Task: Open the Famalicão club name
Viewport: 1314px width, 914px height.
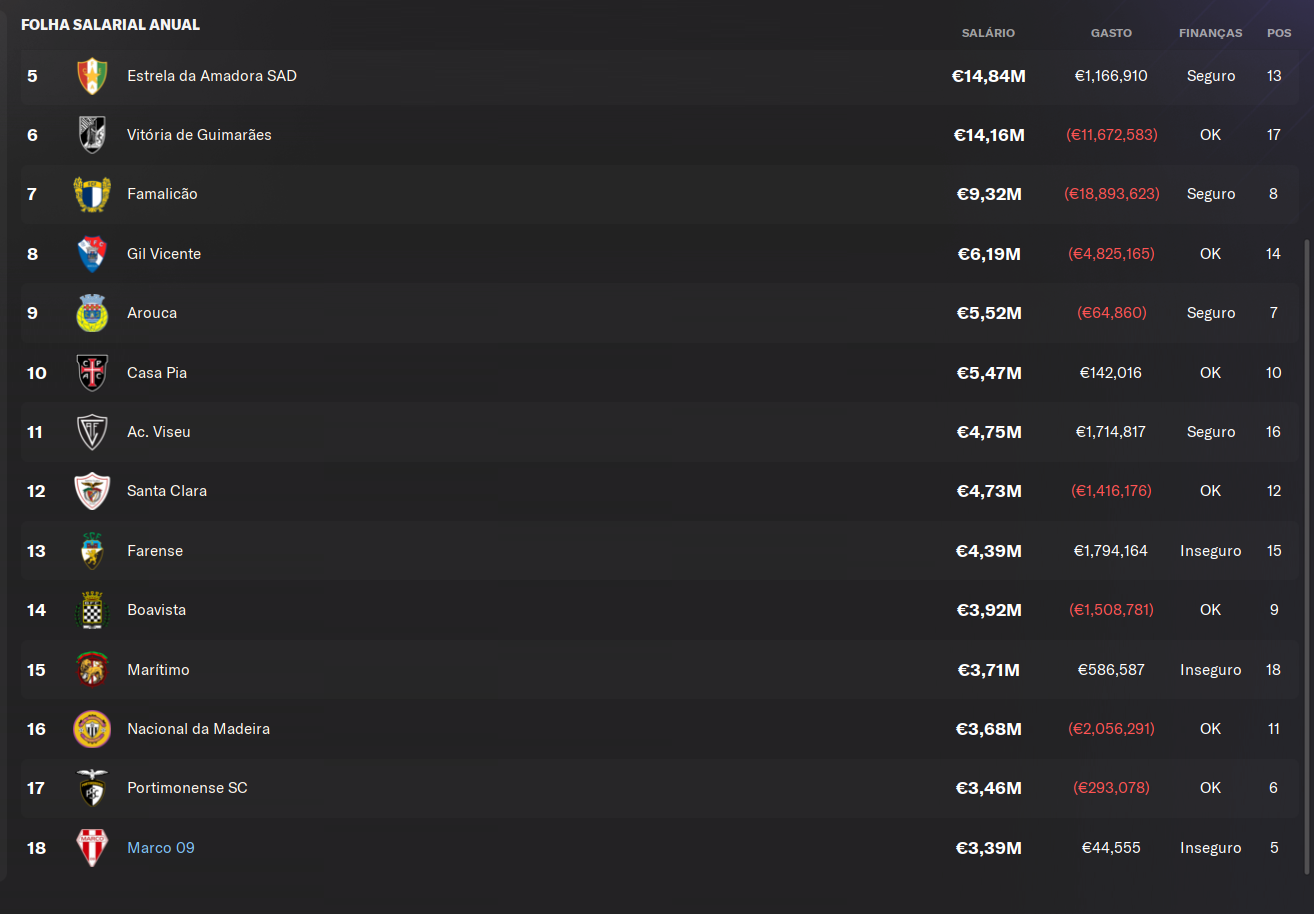Action: coord(162,194)
